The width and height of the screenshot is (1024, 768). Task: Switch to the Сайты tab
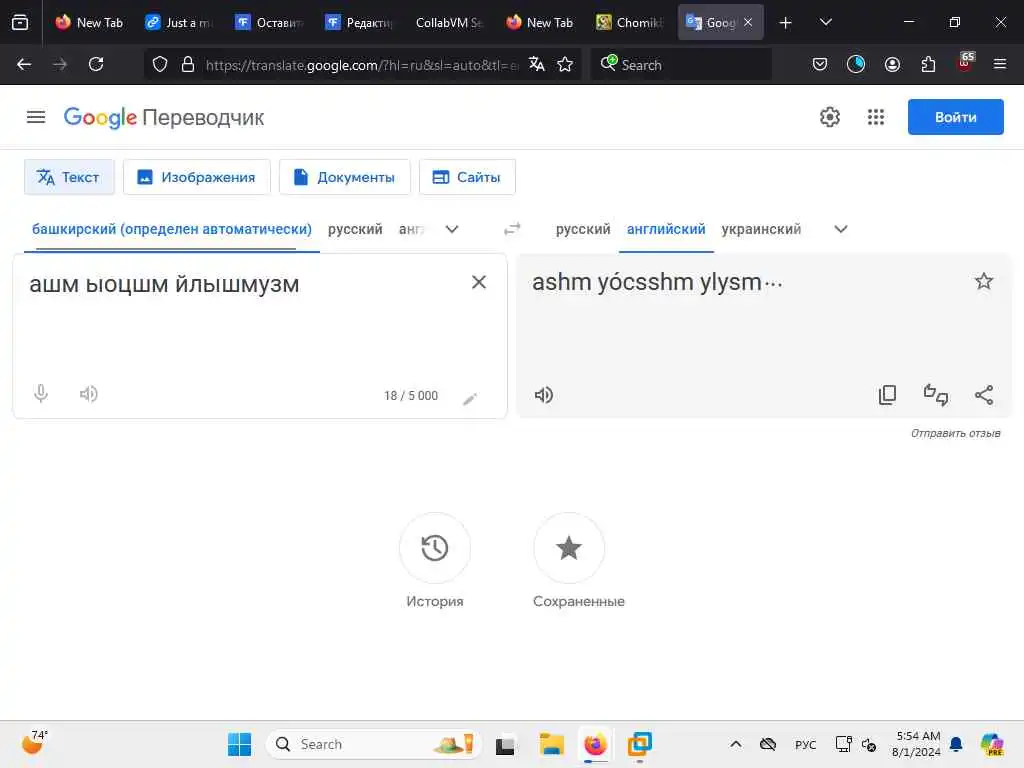click(467, 177)
